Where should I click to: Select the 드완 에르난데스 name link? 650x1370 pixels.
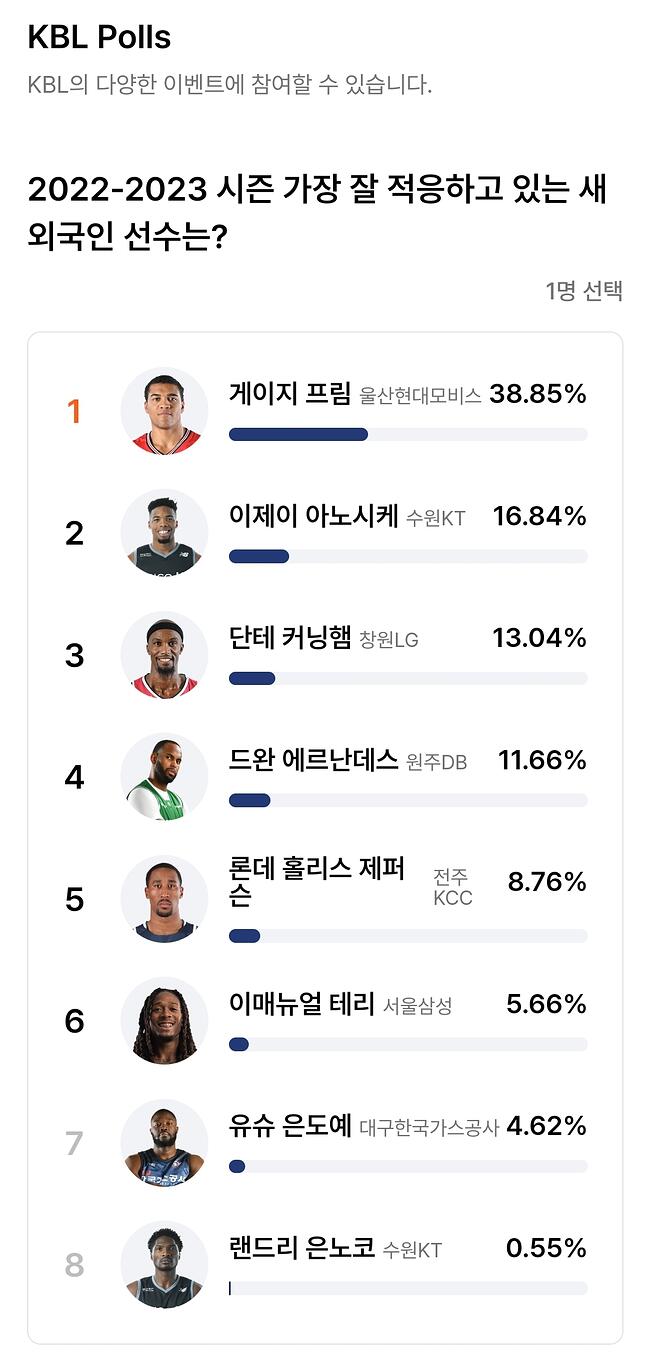point(317,760)
